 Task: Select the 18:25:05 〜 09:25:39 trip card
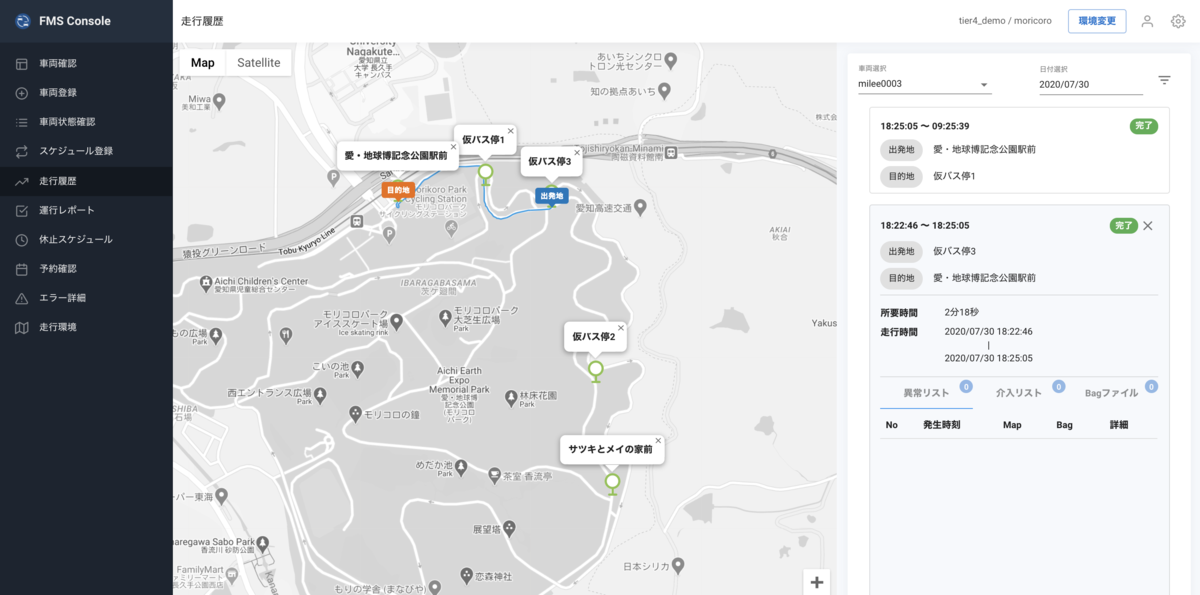tap(1019, 150)
